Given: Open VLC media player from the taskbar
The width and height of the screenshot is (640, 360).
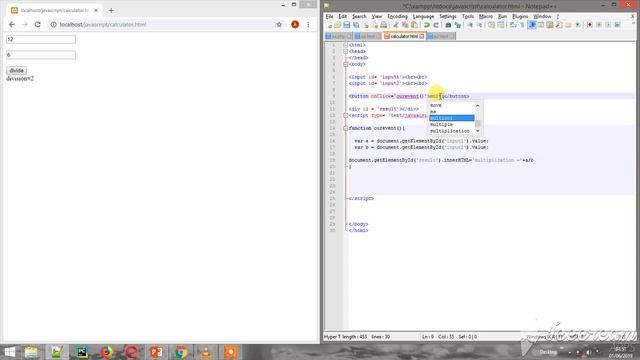Looking at the screenshot, I should tap(206, 352).
